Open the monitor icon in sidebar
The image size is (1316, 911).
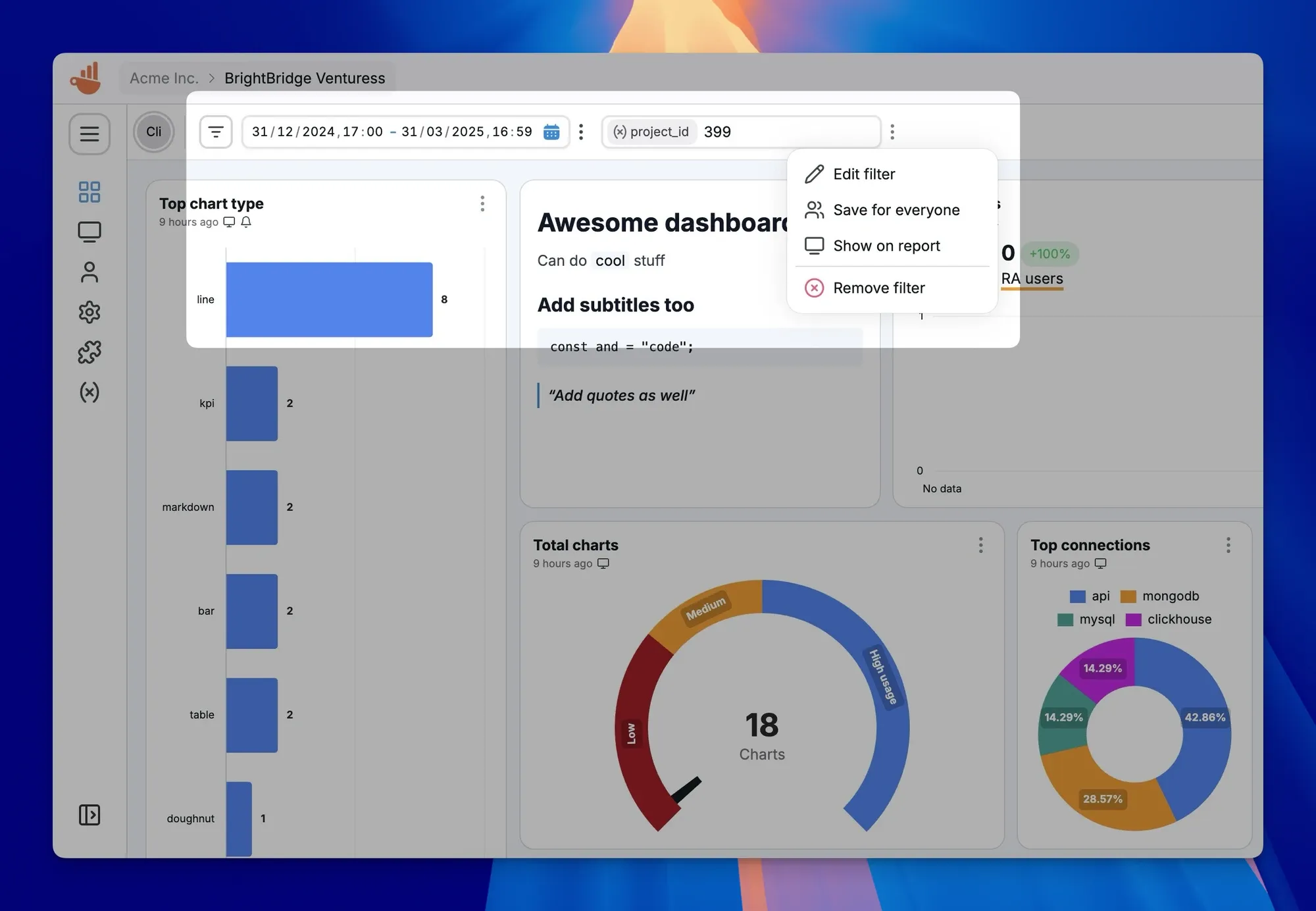coord(89,232)
